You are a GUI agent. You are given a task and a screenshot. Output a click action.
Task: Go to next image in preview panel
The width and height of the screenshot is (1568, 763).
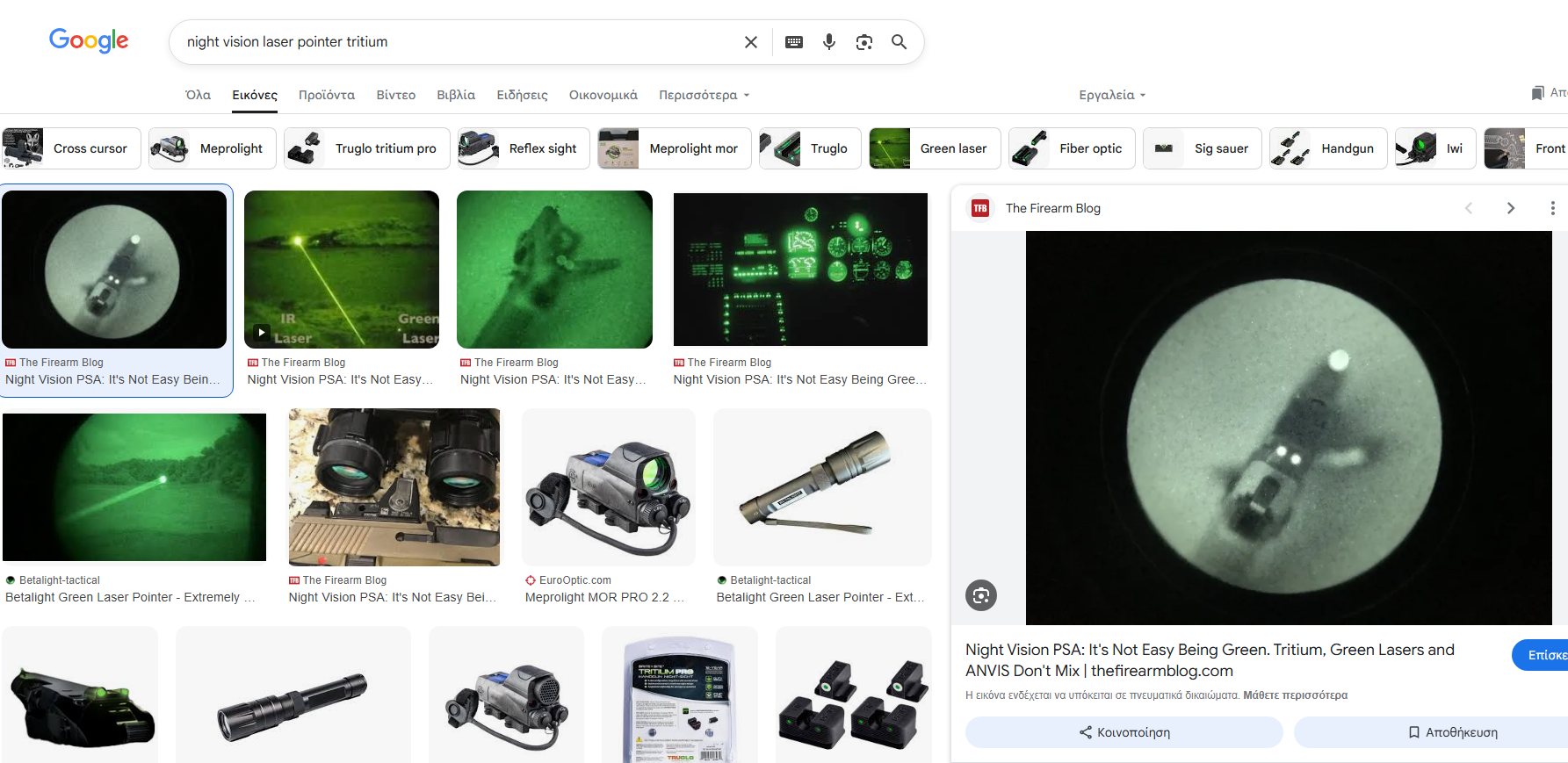click(1511, 208)
